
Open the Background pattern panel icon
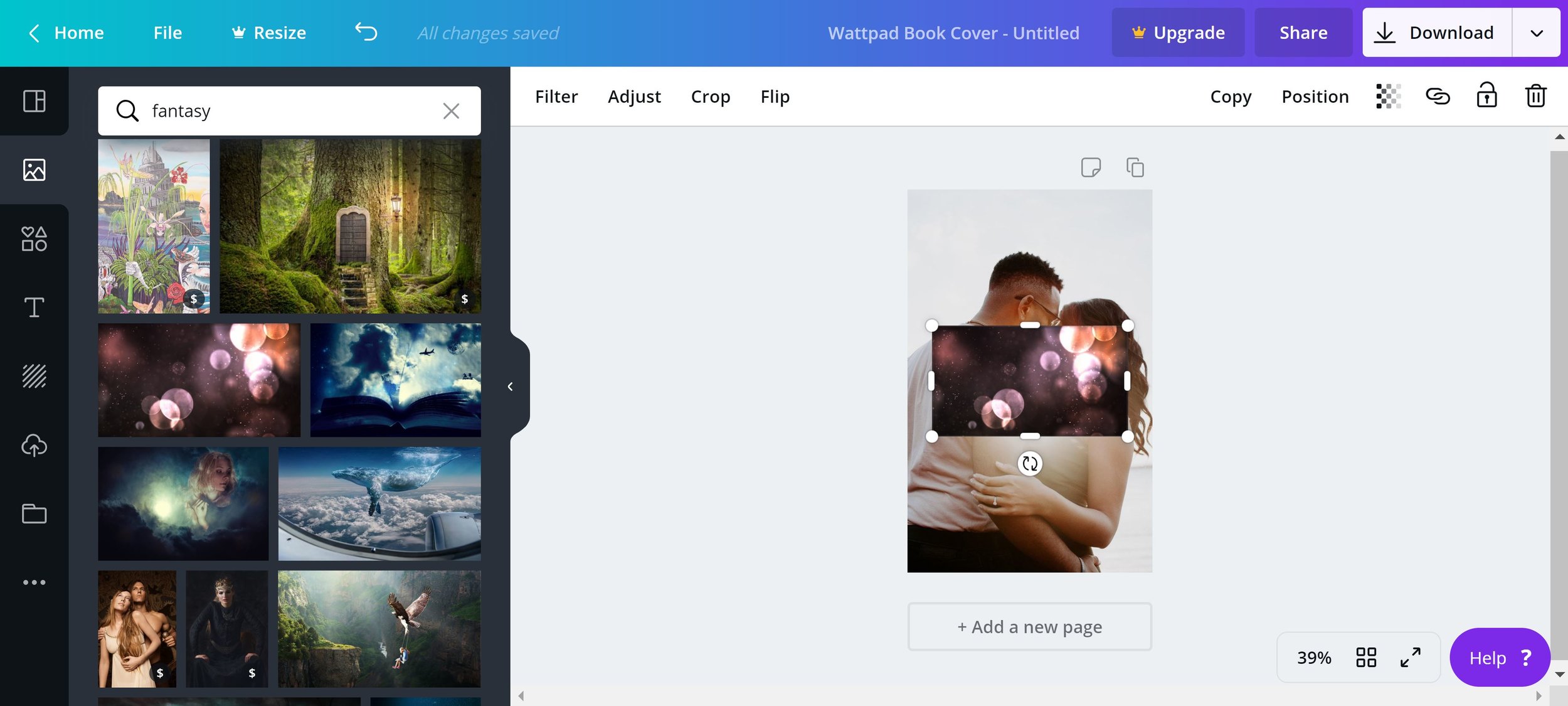[x=34, y=376]
